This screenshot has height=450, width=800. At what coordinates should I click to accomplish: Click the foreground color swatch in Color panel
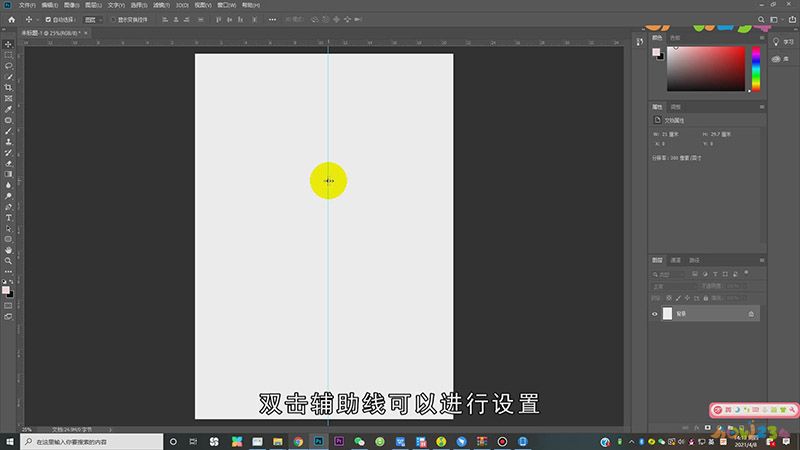coord(656,52)
